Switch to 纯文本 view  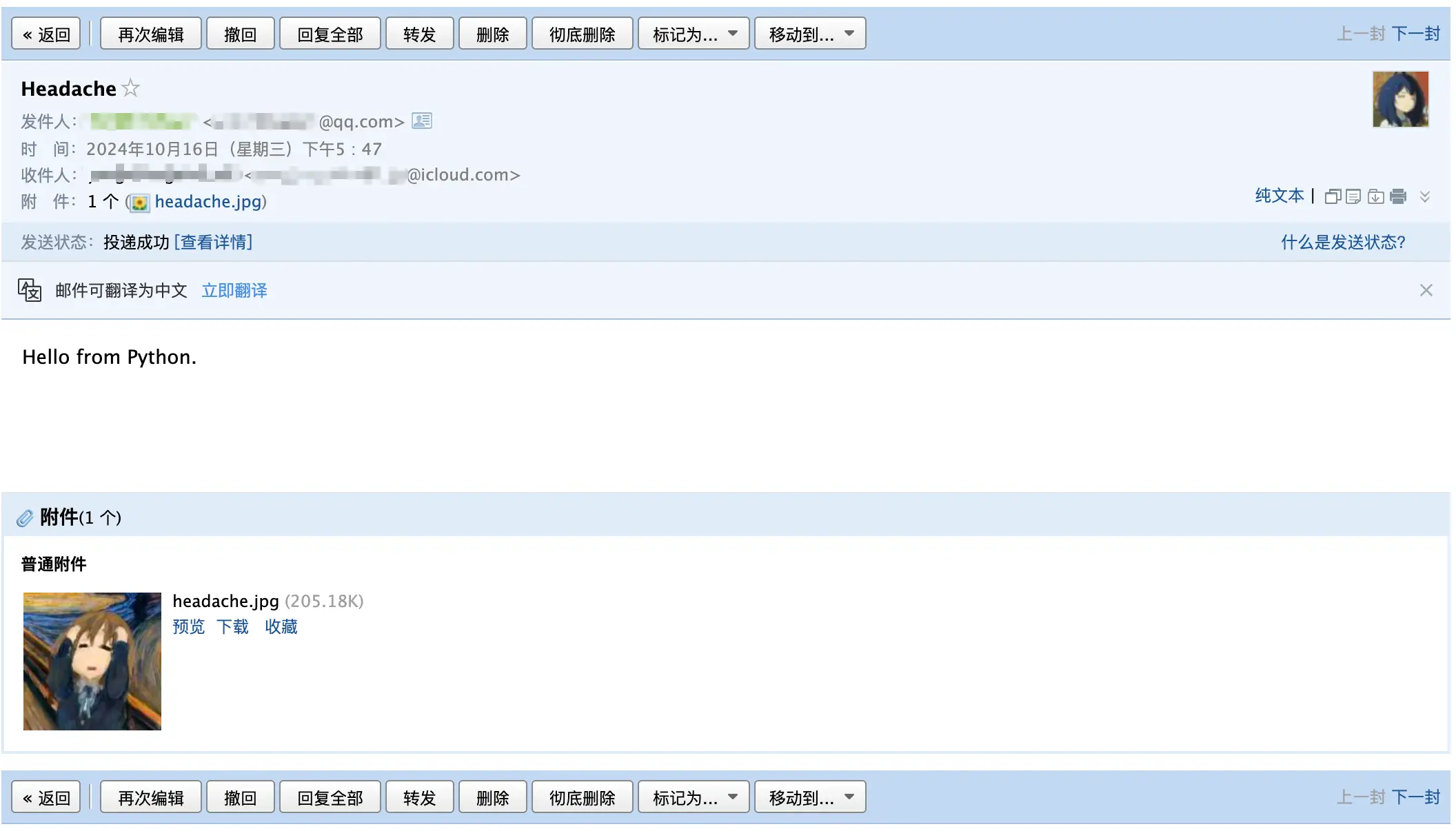(1279, 196)
